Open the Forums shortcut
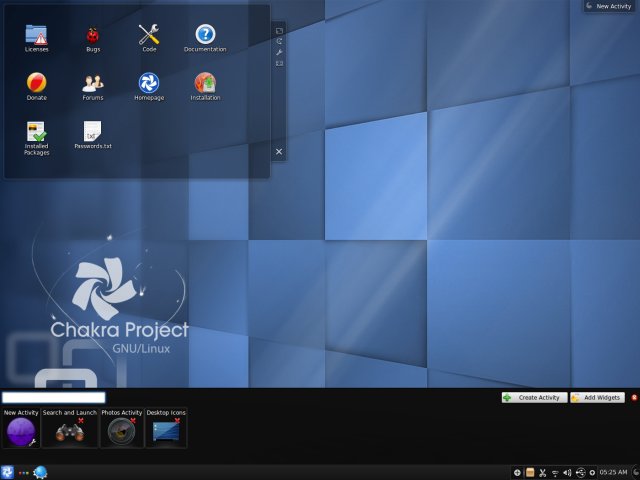 [x=93, y=83]
